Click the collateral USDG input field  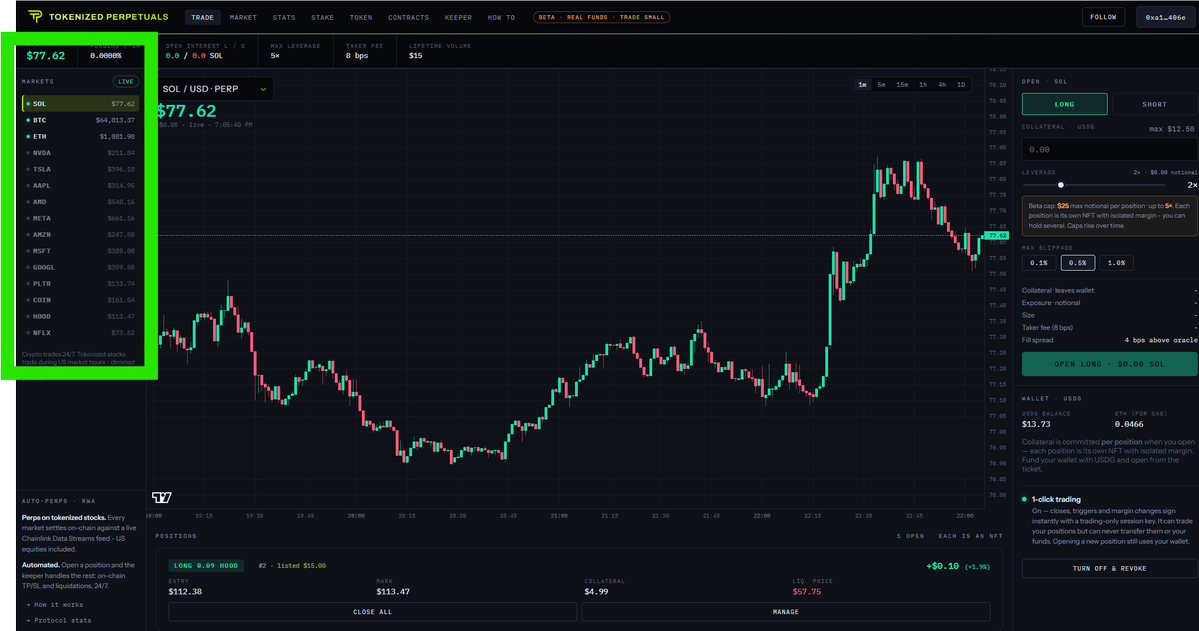tap(1109, 149)
